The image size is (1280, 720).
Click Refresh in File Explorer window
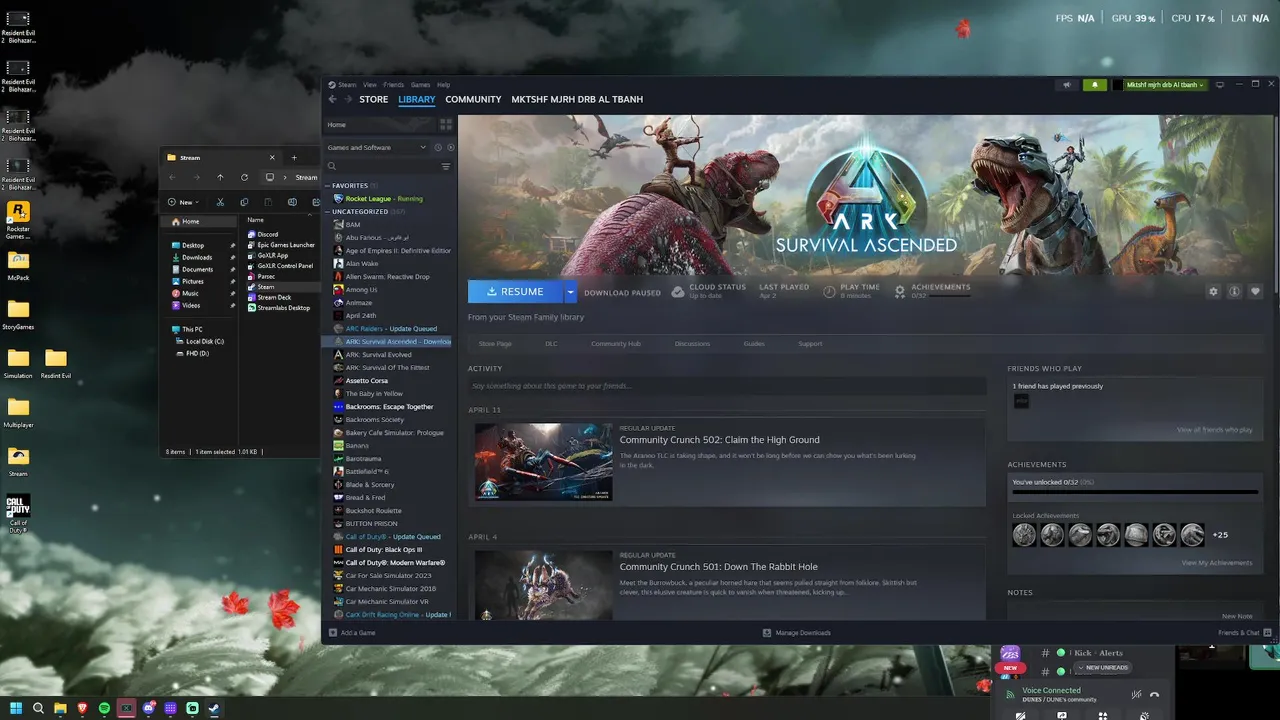[244, 177]
